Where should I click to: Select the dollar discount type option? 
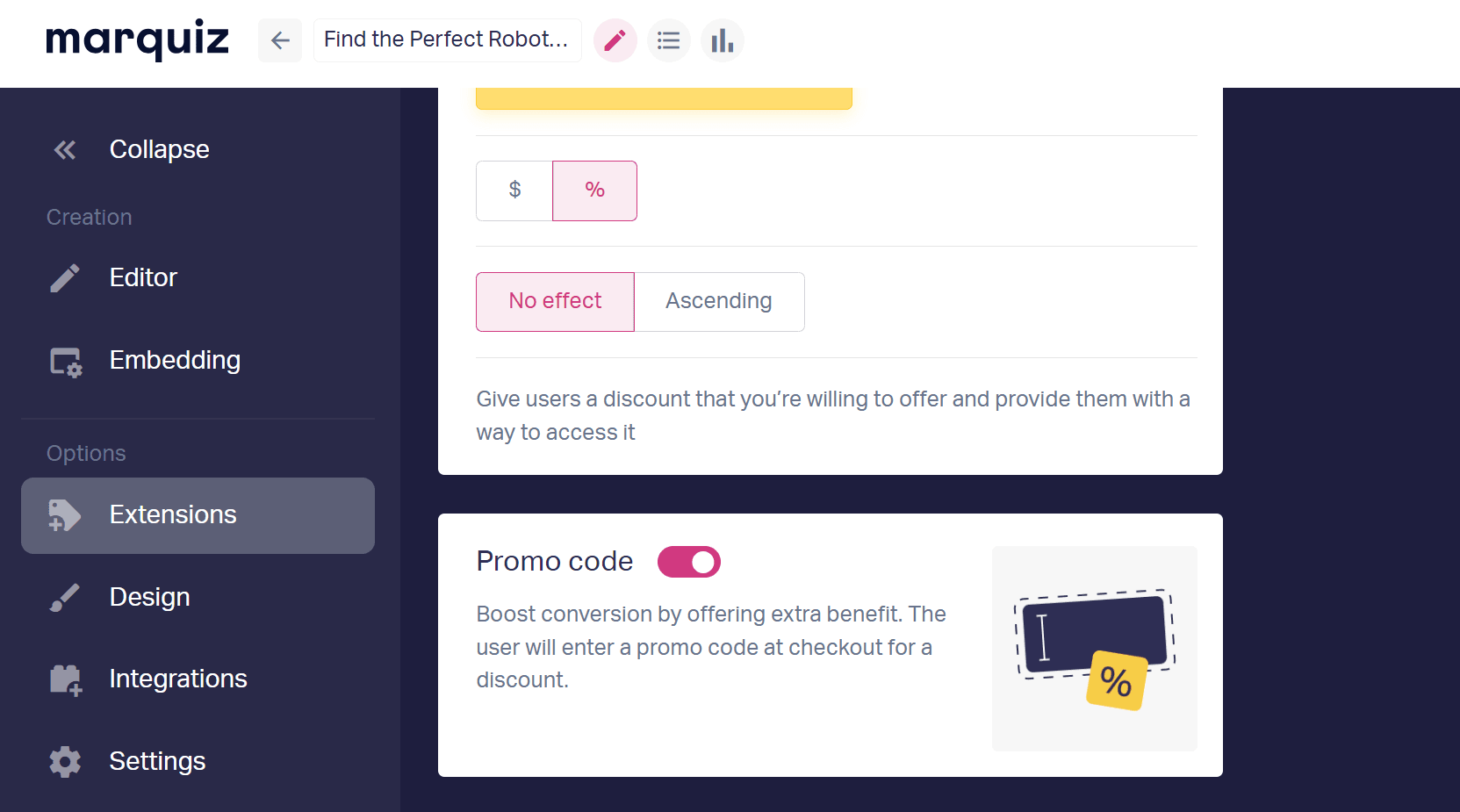(514, 190)
